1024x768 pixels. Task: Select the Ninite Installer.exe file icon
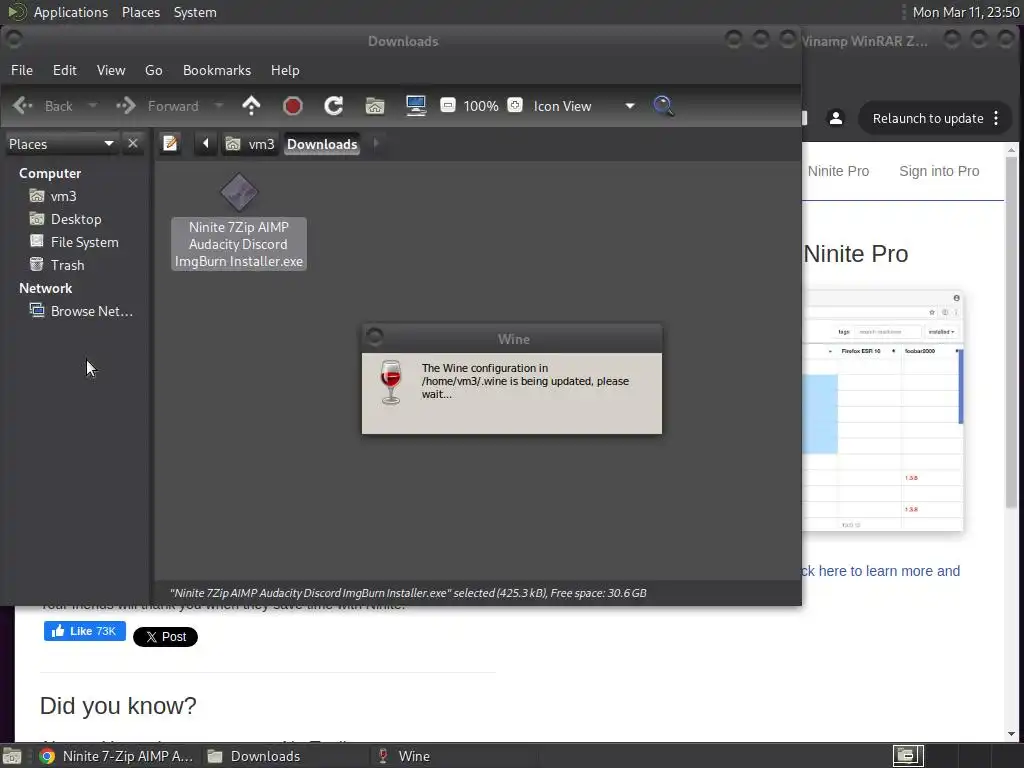click(239, 193)
